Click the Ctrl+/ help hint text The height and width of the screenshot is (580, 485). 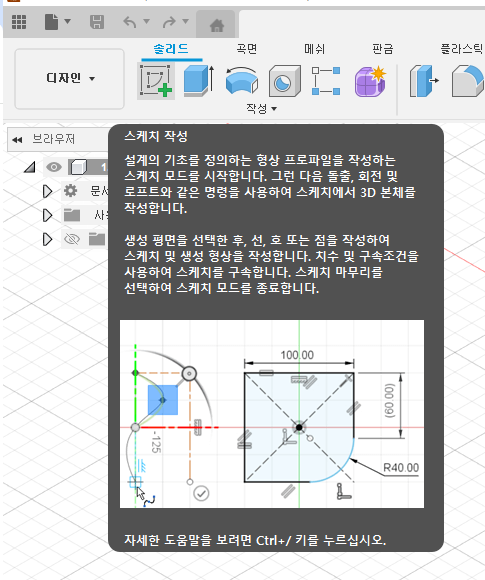[x=255, y=540]
